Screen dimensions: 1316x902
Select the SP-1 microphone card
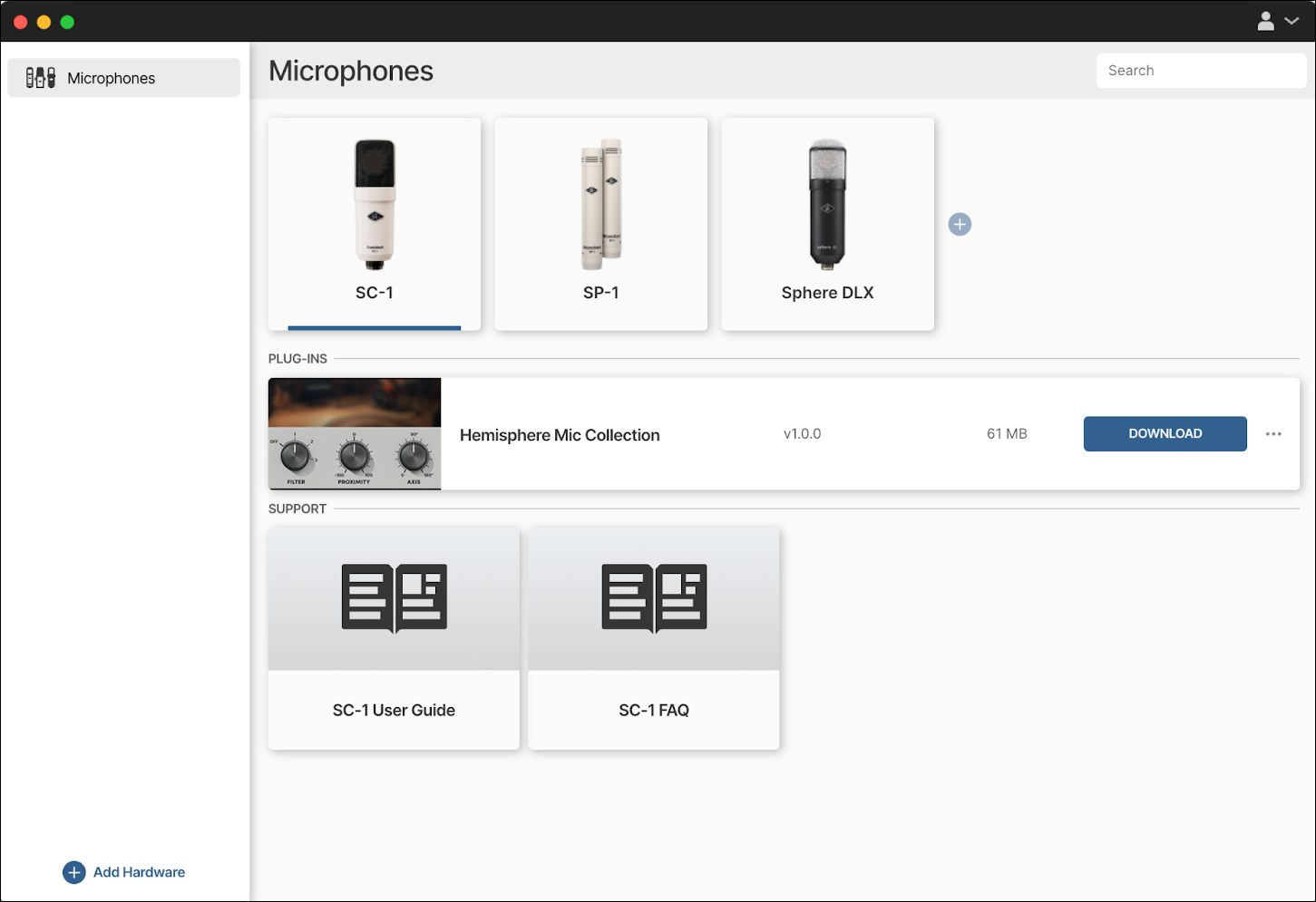click(600, 224)
